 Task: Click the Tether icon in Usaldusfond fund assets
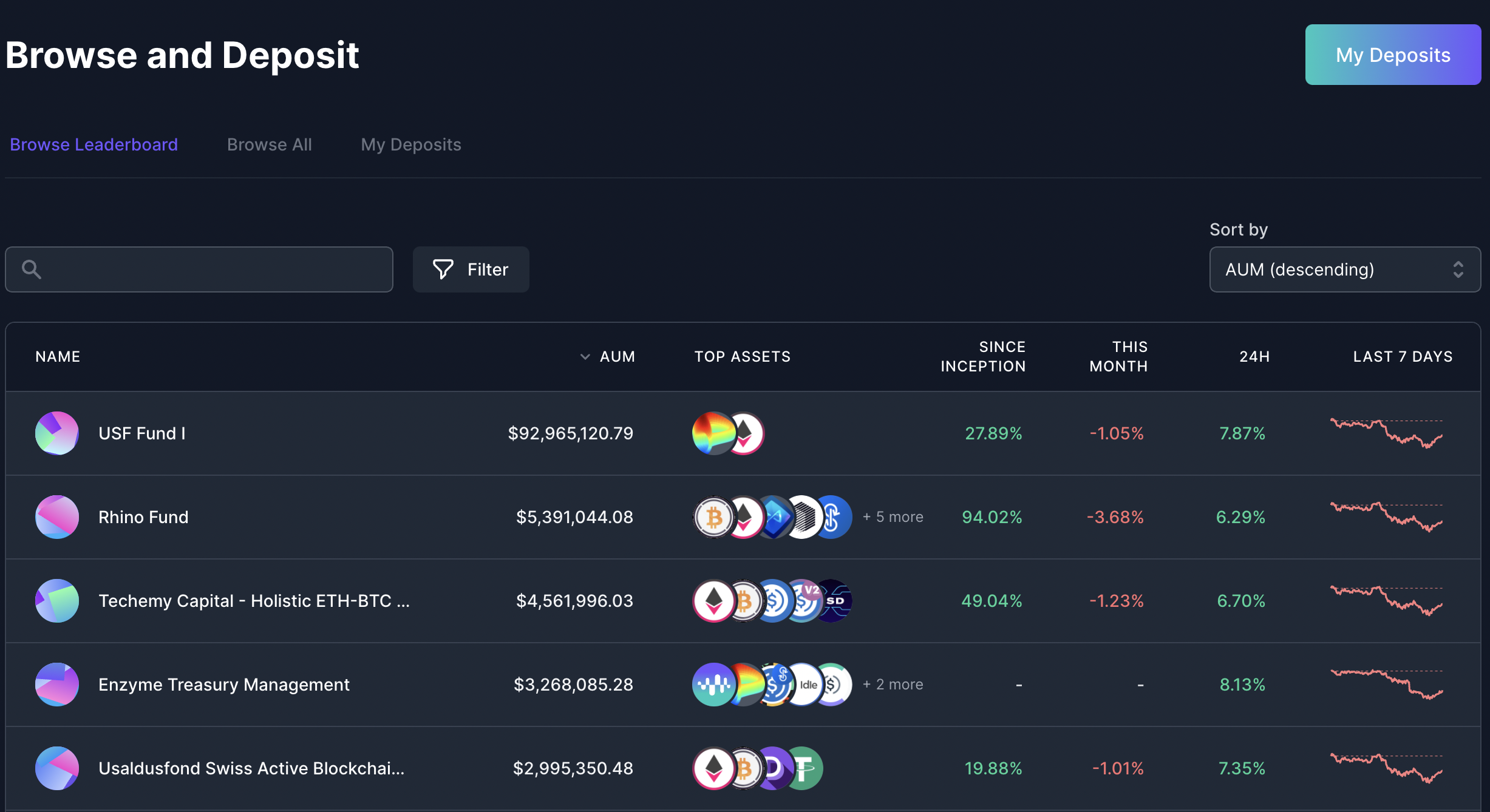pyautogui.click(x=805, y=768)
